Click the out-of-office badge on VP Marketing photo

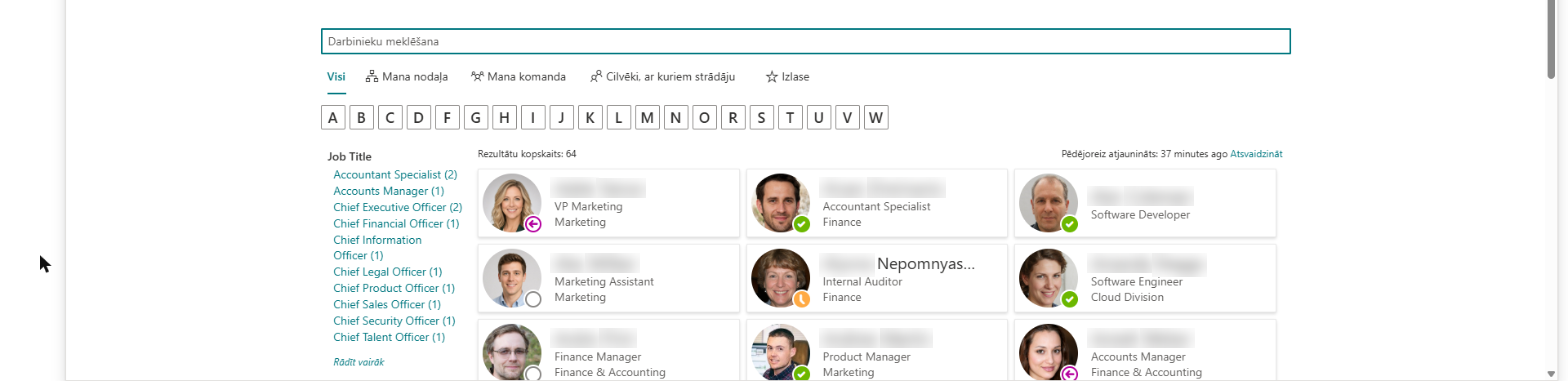click(x=533, y=224)
